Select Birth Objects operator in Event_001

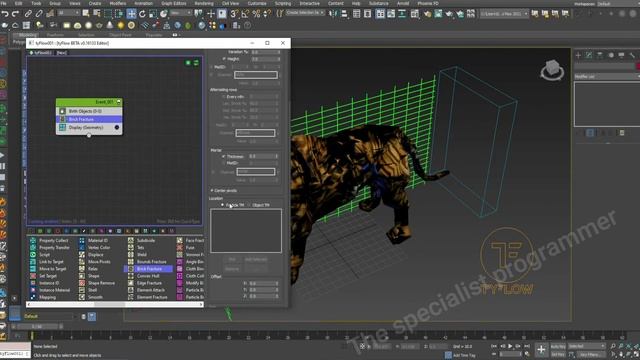pyautogui.click(x=89, y=111)
